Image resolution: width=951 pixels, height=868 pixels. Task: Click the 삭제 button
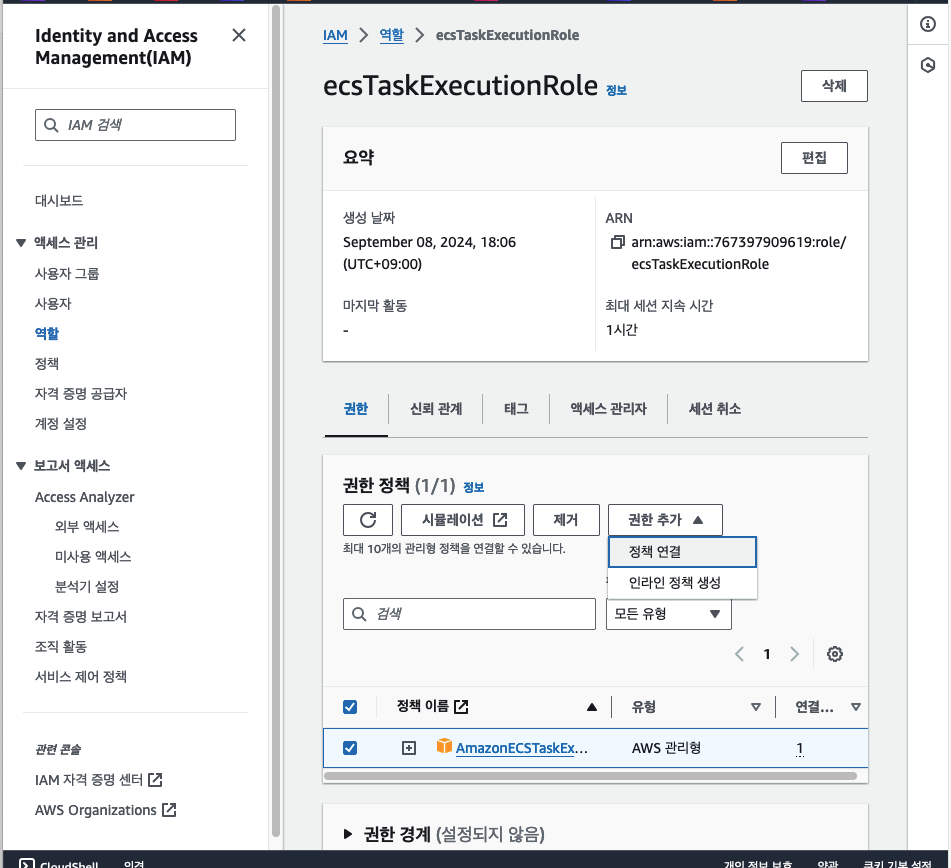834,86
